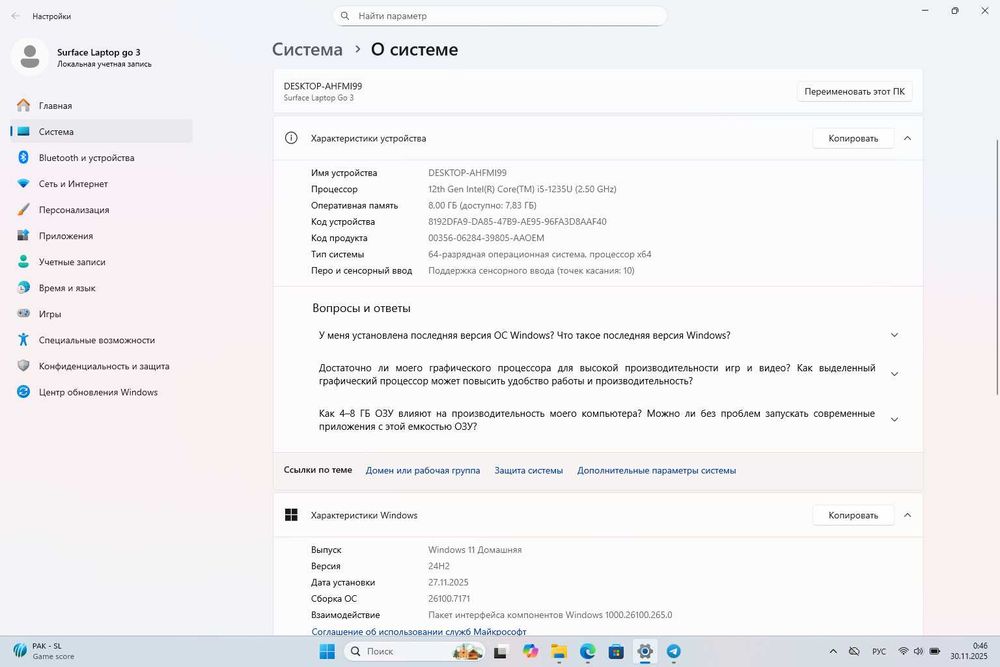Open Bluetooth и устройства settings
1000x667 pixels.
click(102, 158)
